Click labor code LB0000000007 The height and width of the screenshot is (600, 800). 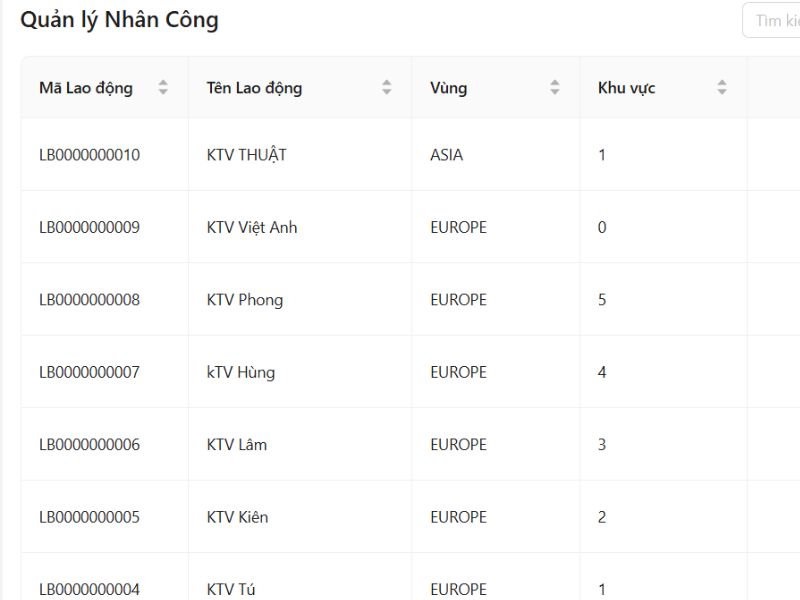90,372
